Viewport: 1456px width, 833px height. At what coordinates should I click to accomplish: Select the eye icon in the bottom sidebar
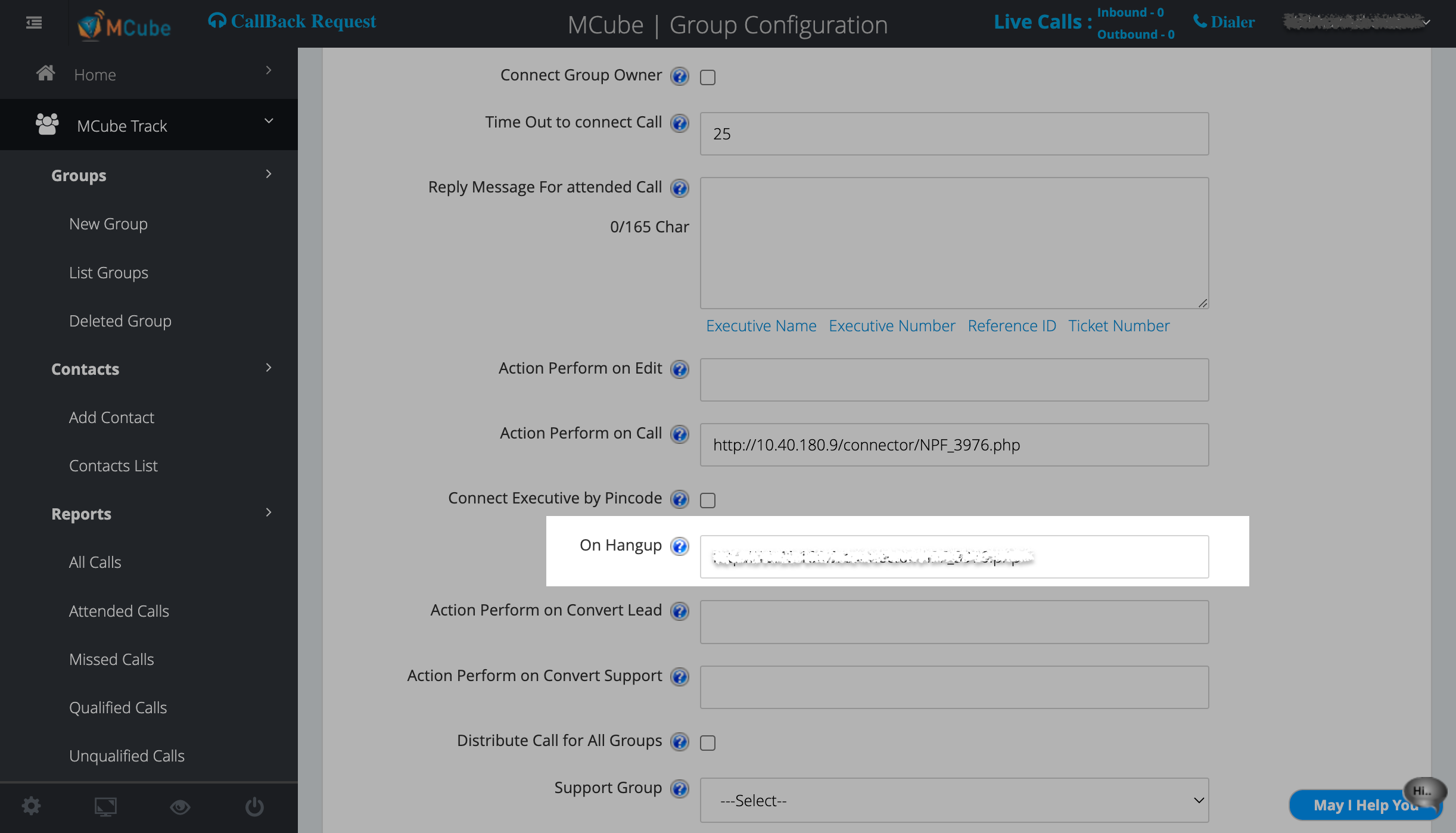pos(181,806)
